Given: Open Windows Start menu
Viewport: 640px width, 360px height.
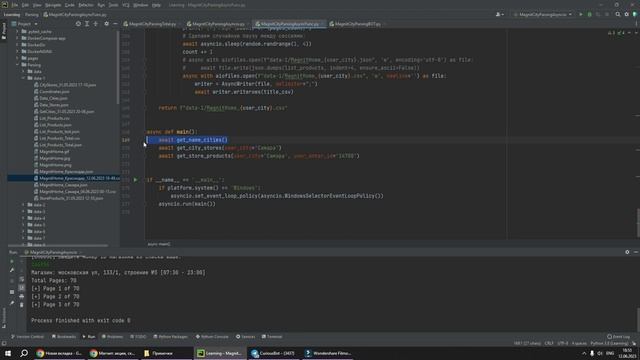Looking at the screenshot, I should (x=8, y=353).
